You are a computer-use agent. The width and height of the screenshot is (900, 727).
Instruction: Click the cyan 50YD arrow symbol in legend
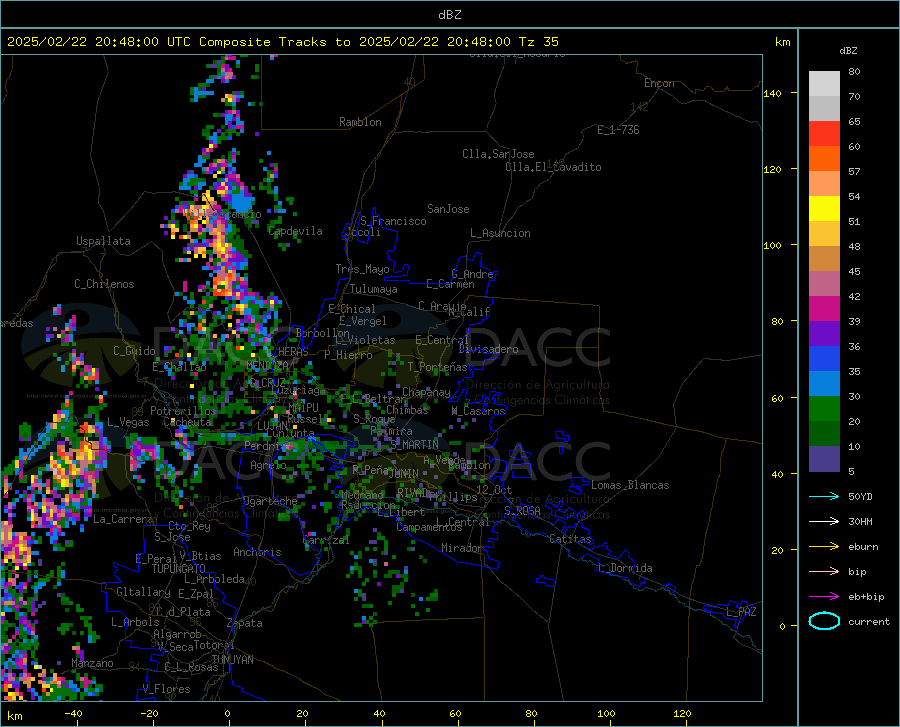click(x=824, y=496)
